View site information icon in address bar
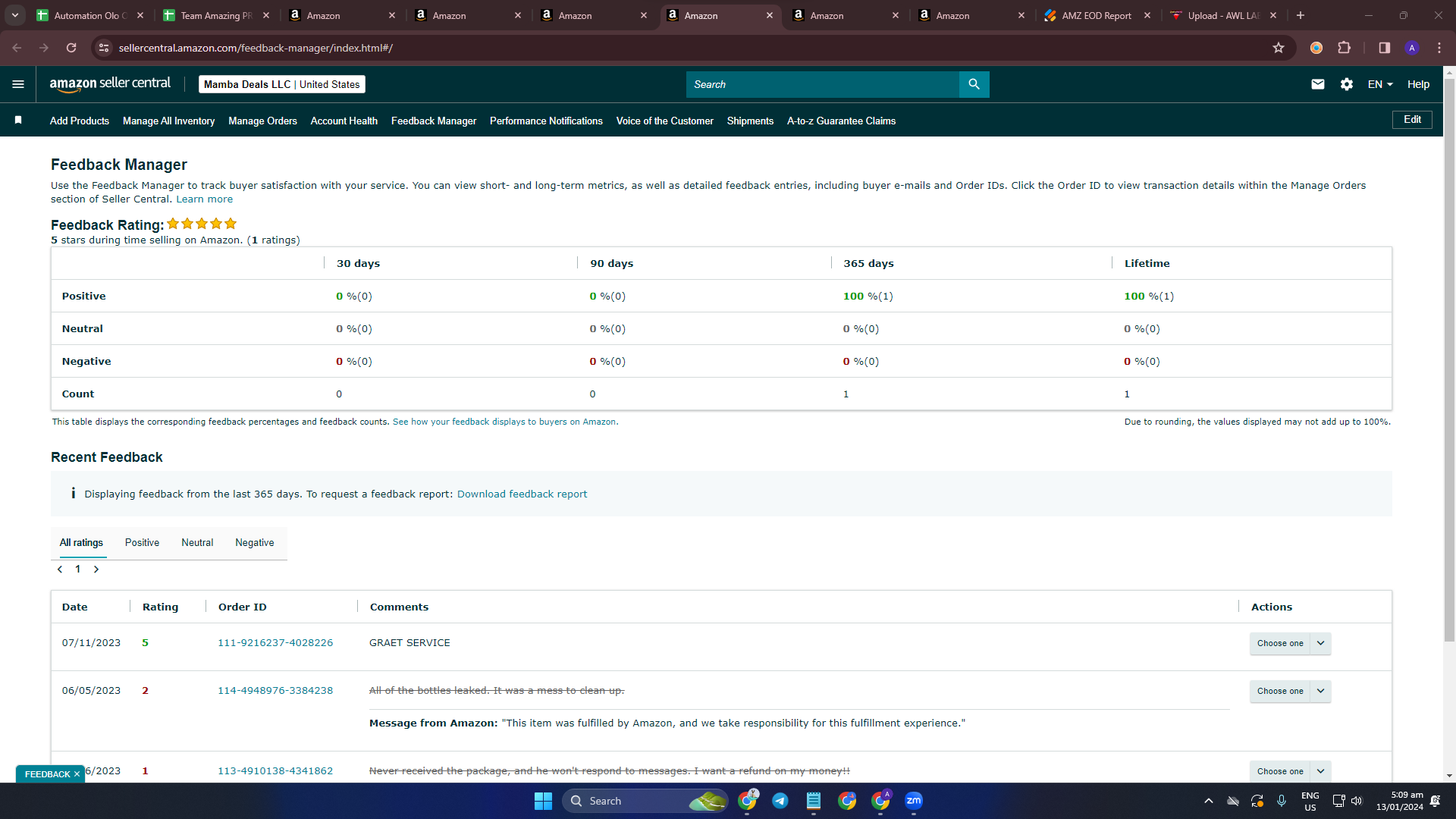1456x819 pixels. coord(105,48)
